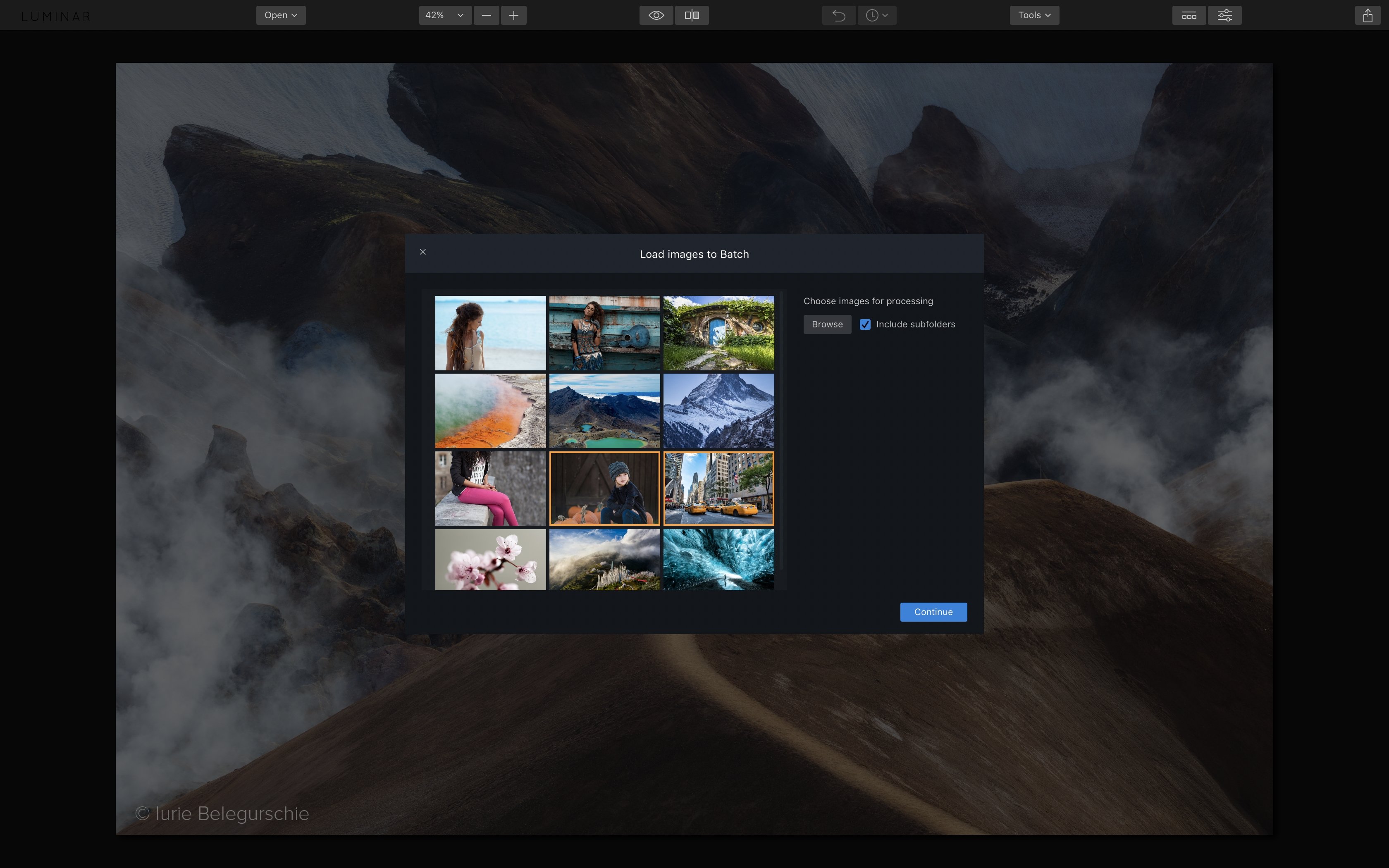
Task: Open the Tools dropdown menu
Action: tap(1034, 16)
